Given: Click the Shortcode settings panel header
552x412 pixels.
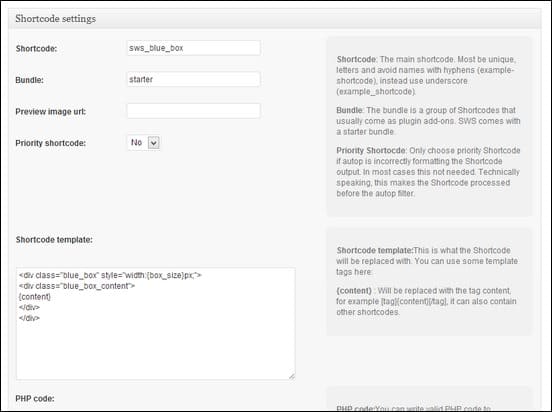Looking at the screenshot, I should tap(275, 19).
